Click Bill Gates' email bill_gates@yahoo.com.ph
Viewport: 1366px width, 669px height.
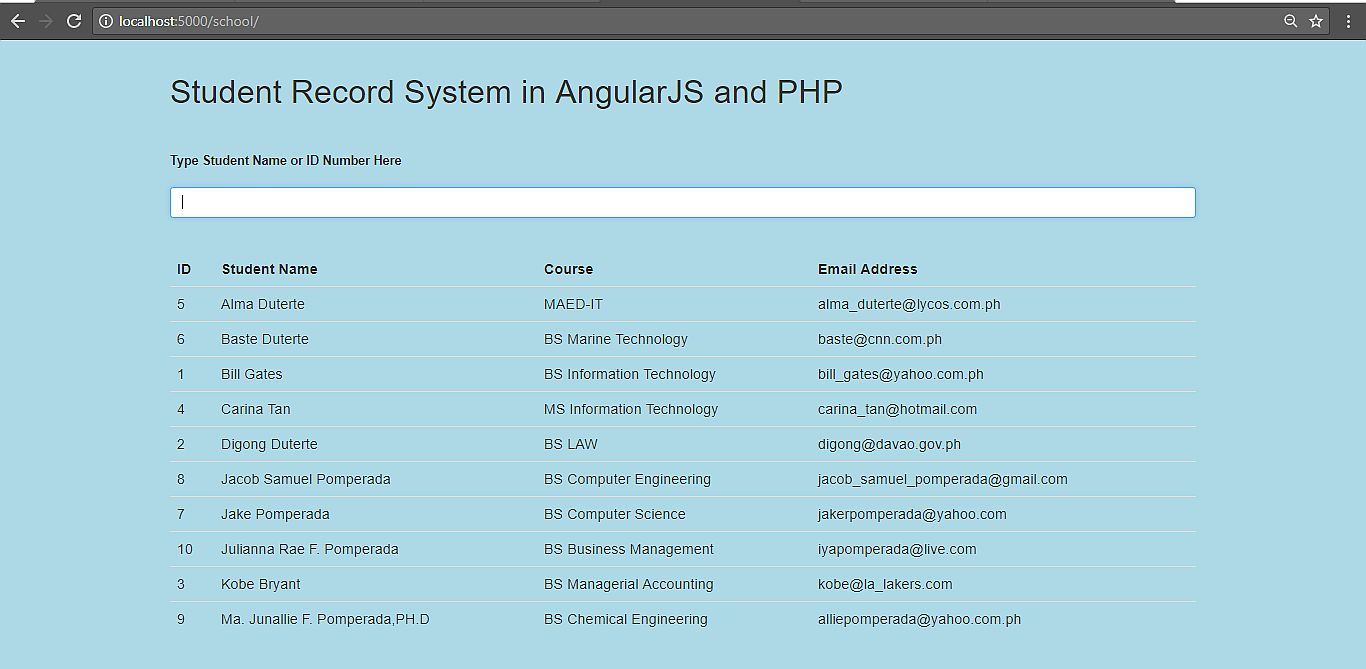(x=901, y=374)
